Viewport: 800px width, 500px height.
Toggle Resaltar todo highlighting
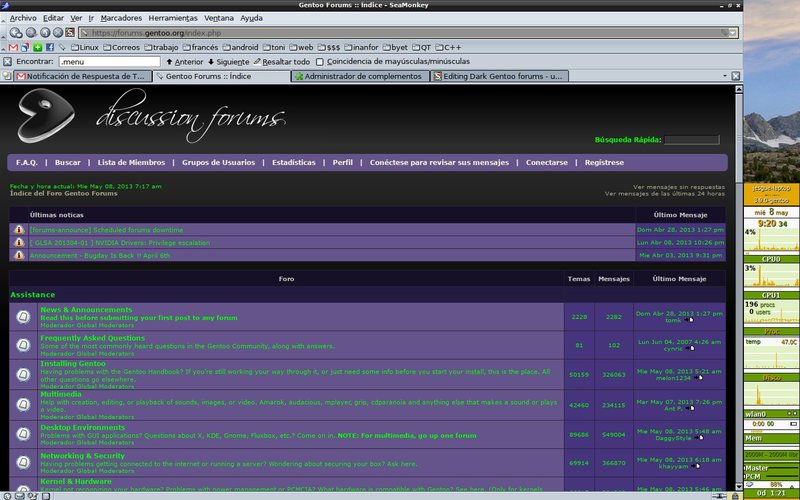pyautogui.click(x=282, y=62)
